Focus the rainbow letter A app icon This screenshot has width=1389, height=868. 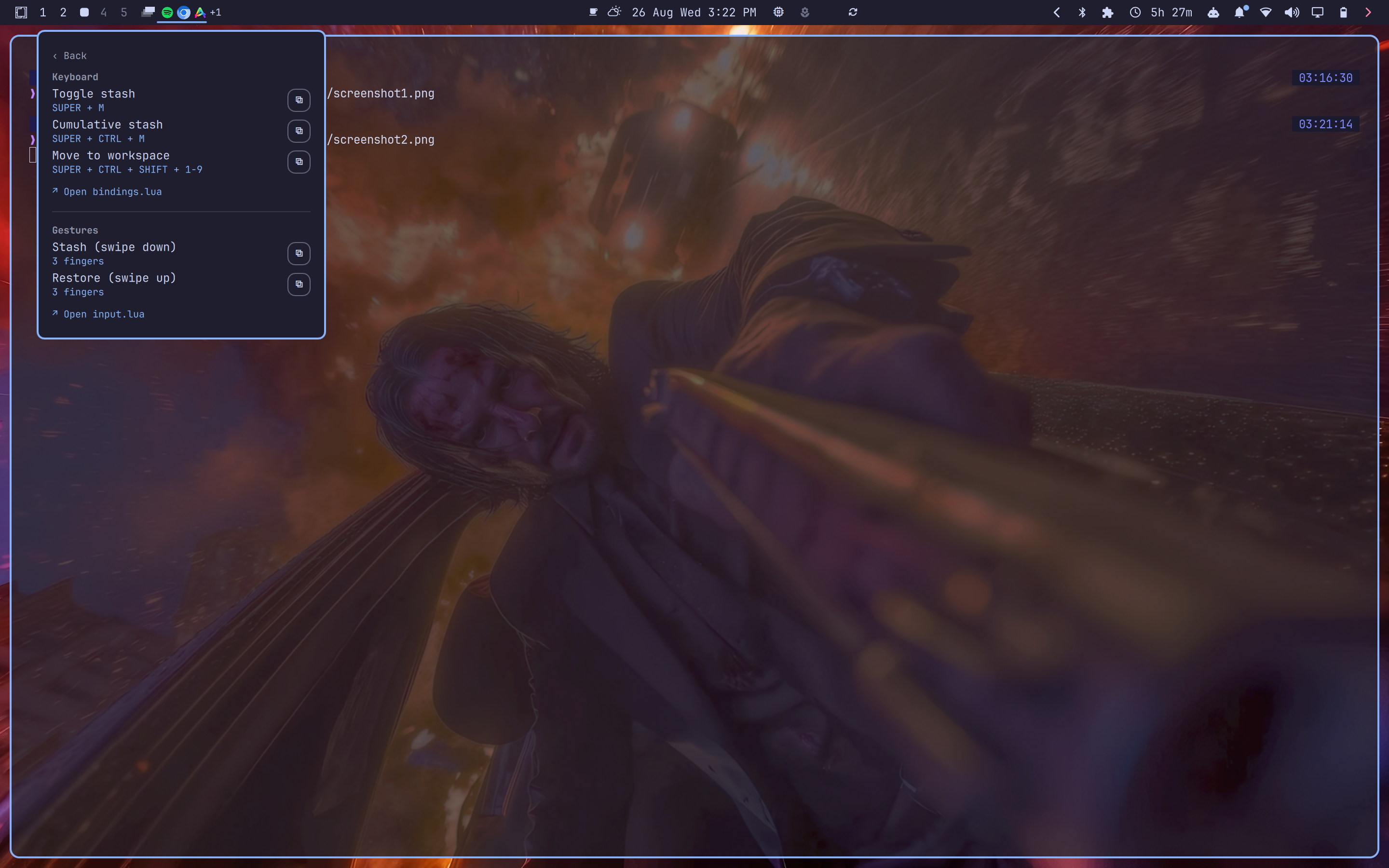tap(200, 13)
